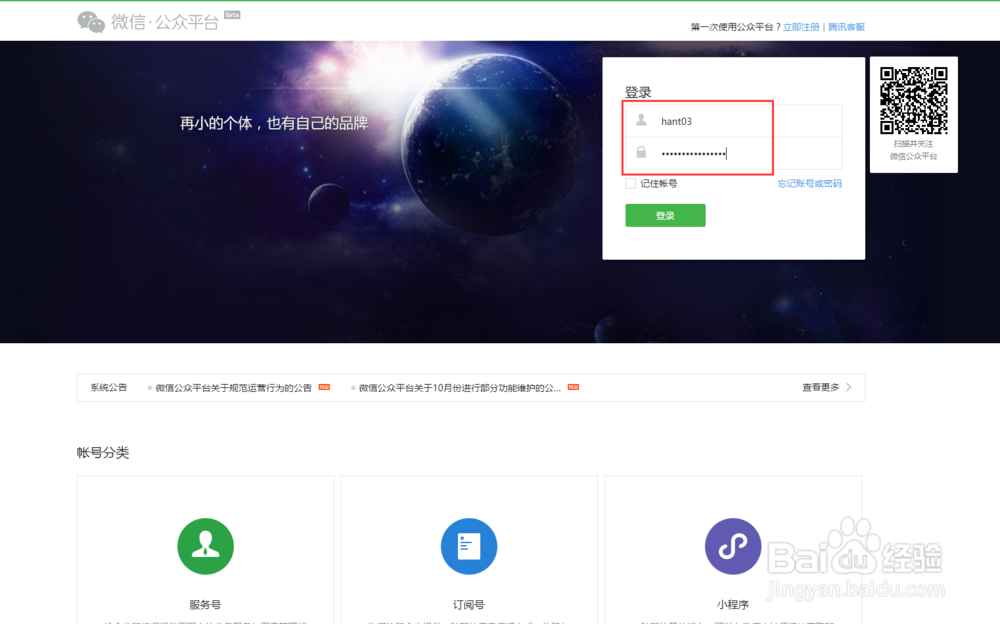The width and height of the screenshot is (1000, 624).
Task: Click the 系统公告 system notice label
Action: click(105, 387)
